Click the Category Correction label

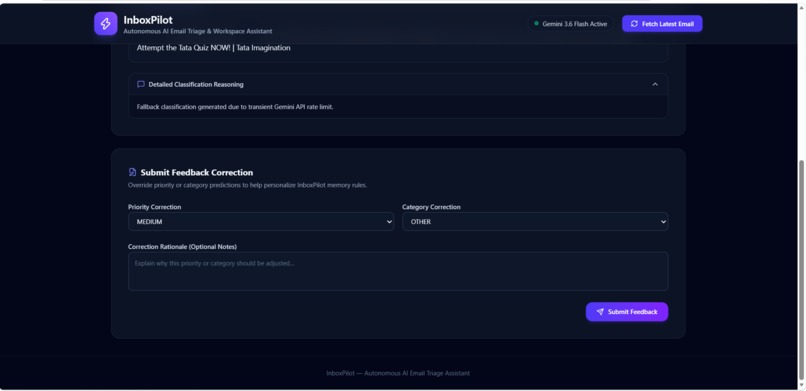pos(431,207)
